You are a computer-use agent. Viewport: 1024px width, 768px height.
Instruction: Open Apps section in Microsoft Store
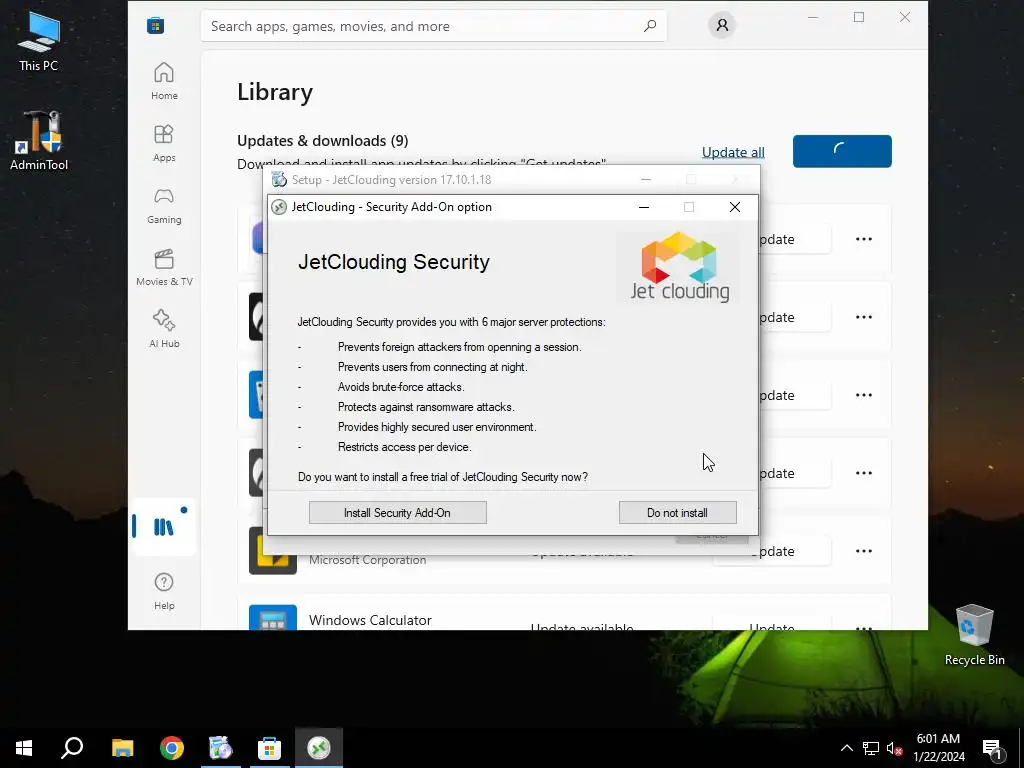pos(164,143)
